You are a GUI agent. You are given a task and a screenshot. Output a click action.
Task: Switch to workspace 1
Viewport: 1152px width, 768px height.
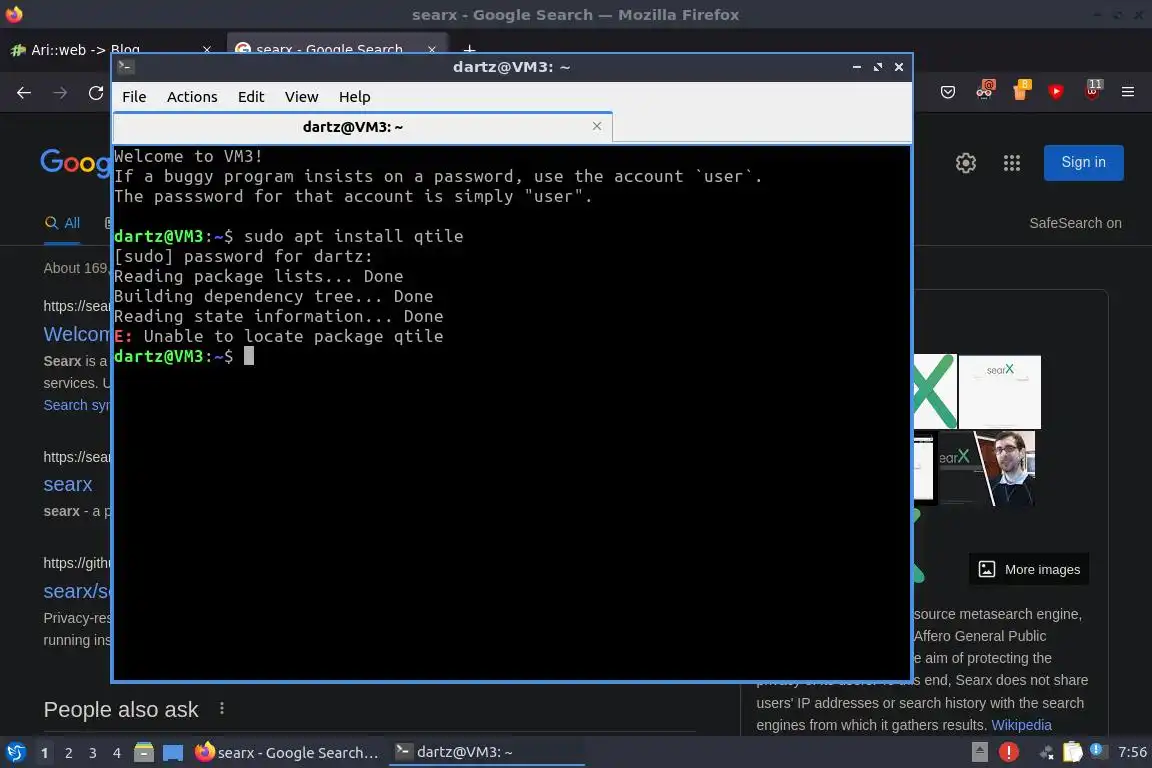coord(45,753)
